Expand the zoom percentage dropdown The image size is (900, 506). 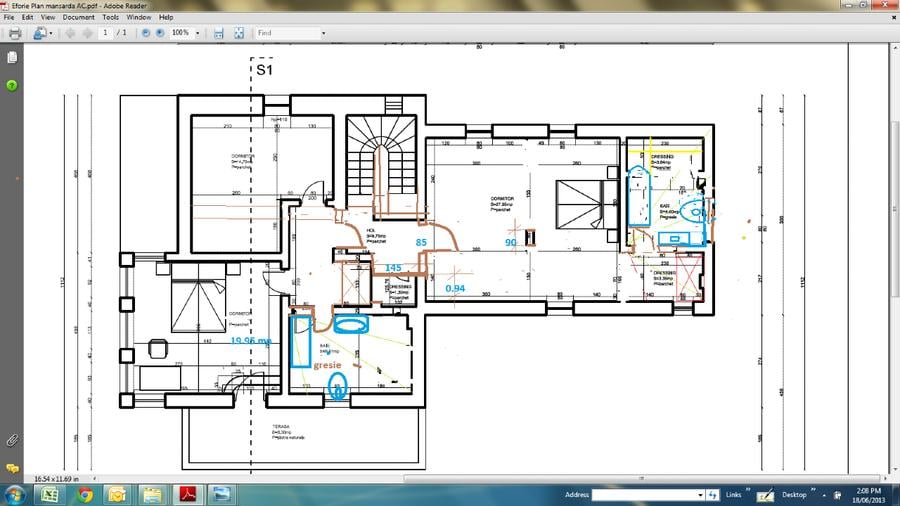(197, 33)
